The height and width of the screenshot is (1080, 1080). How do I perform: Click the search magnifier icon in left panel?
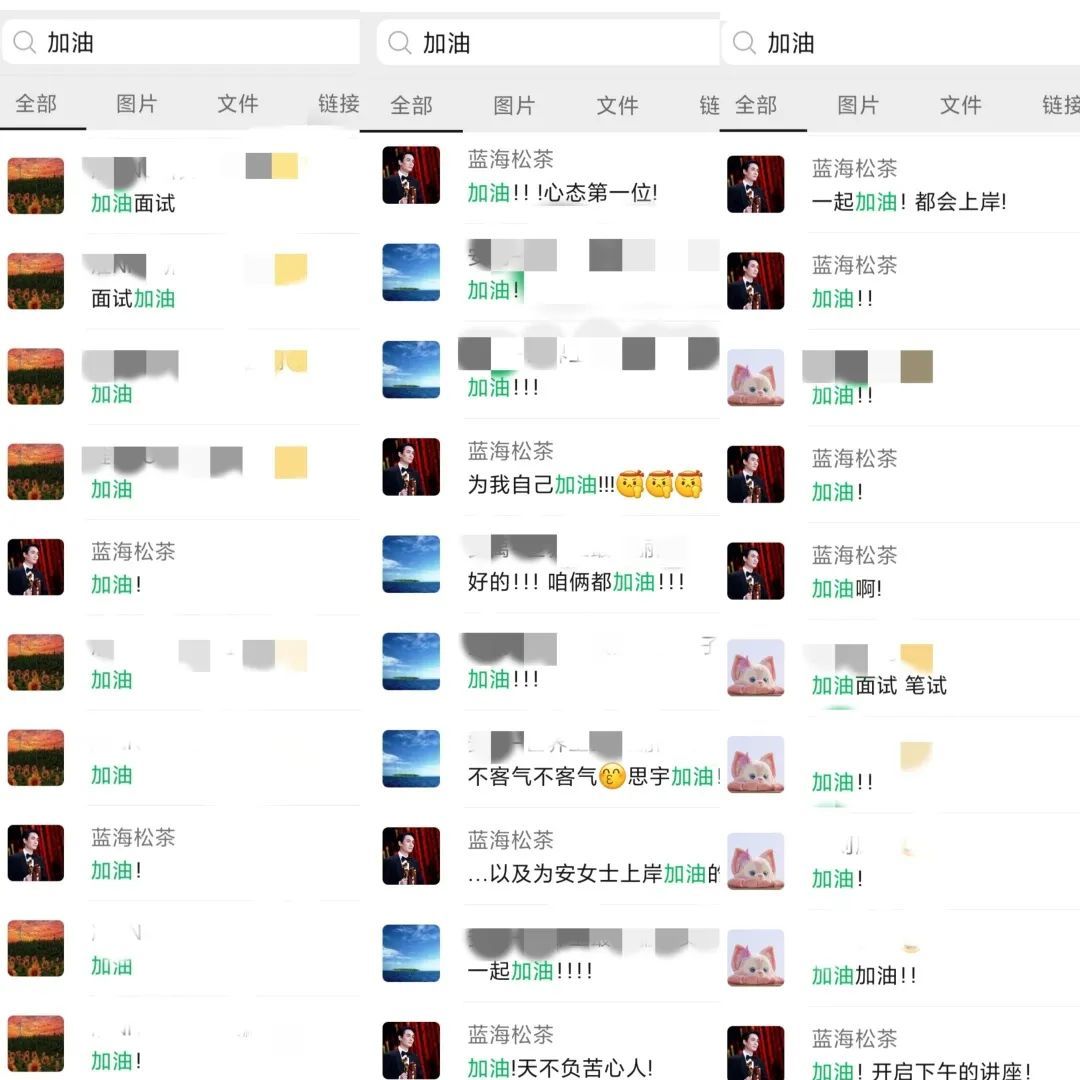click(24, 42)
